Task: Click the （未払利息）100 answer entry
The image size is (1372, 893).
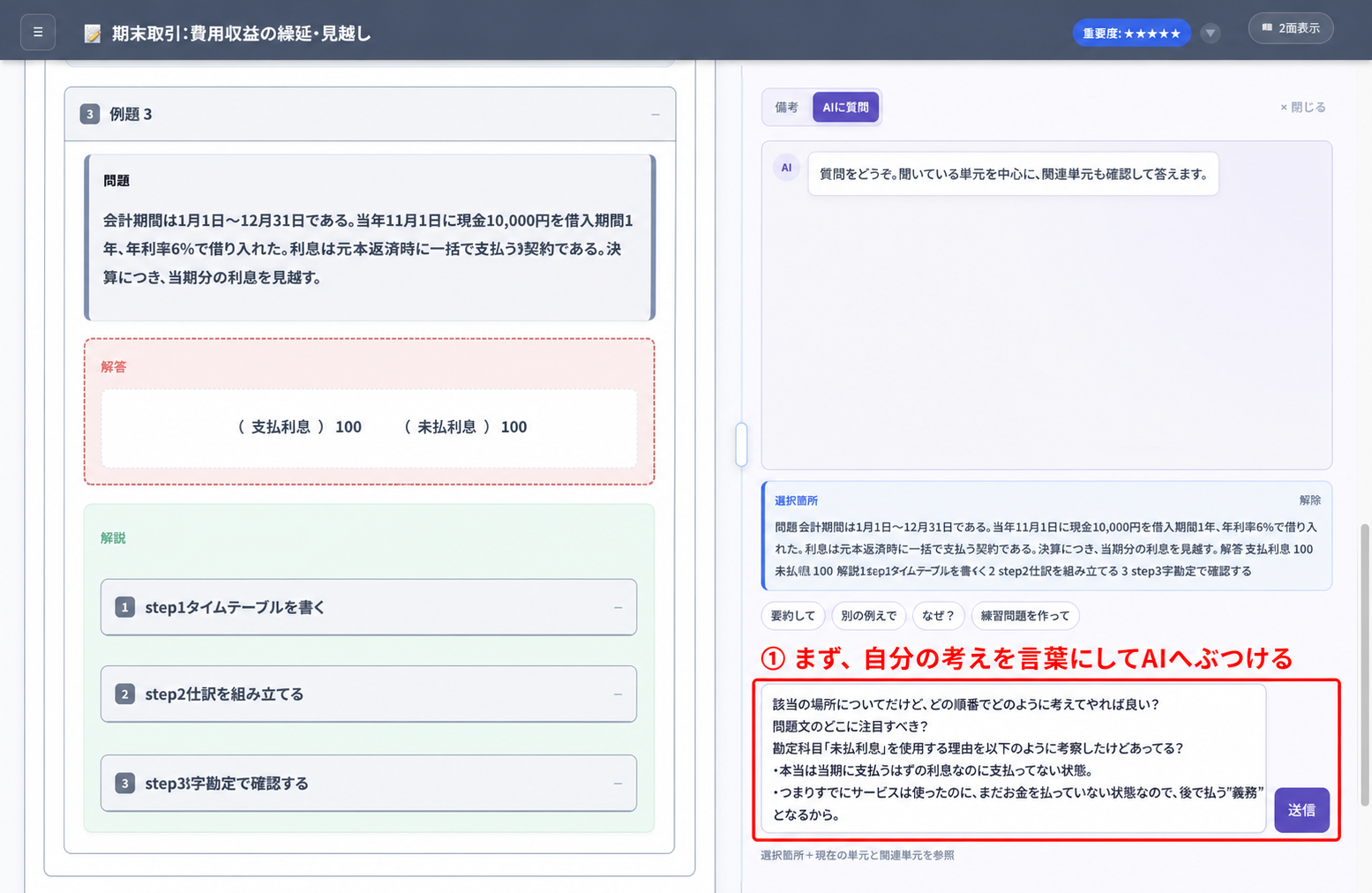Action: tap(465, 427)
